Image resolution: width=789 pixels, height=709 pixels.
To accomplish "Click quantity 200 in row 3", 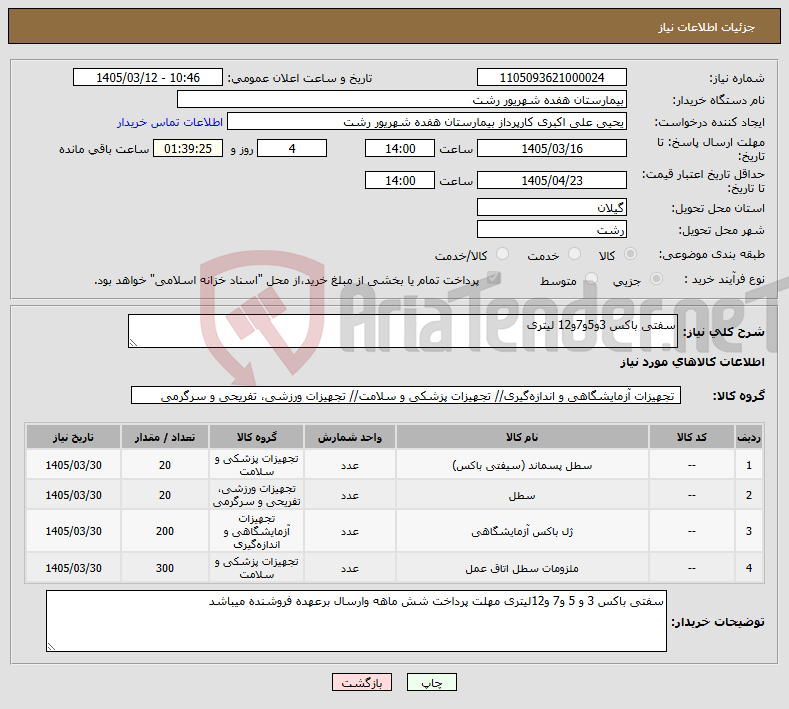I will pyautogui.click(x=165, y=531).
